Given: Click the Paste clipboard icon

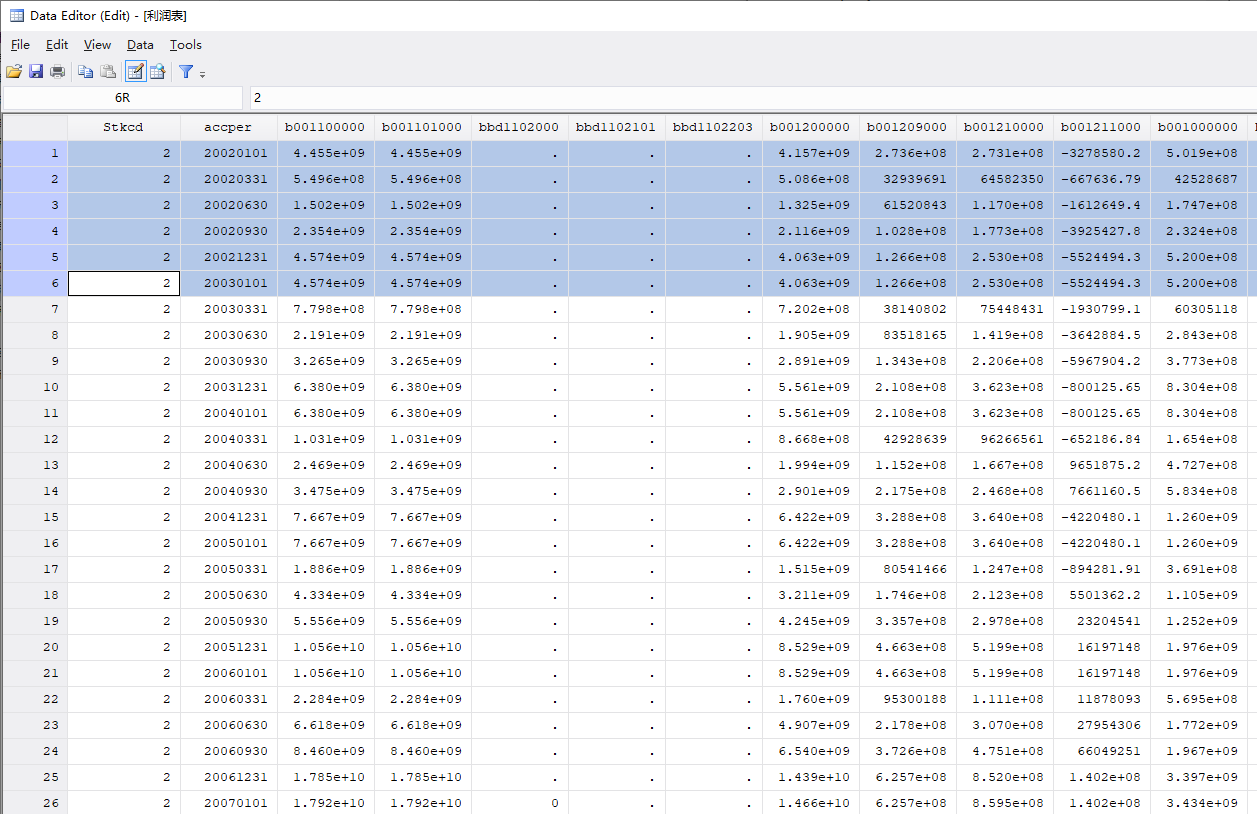Looking at the screenshot, I should [108, 71].
